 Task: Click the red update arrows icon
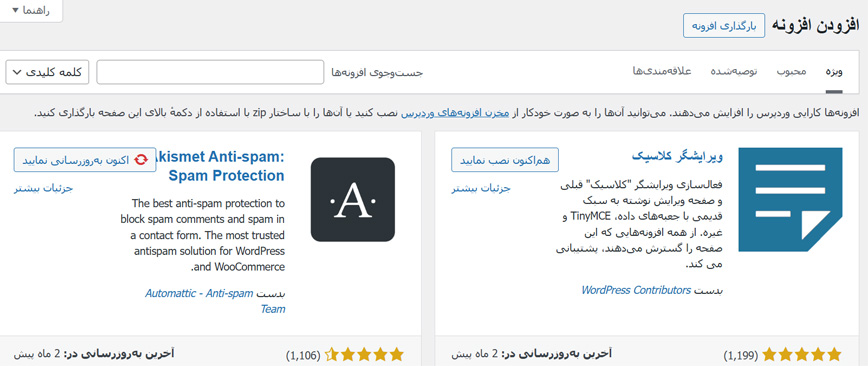pos(141,160)
